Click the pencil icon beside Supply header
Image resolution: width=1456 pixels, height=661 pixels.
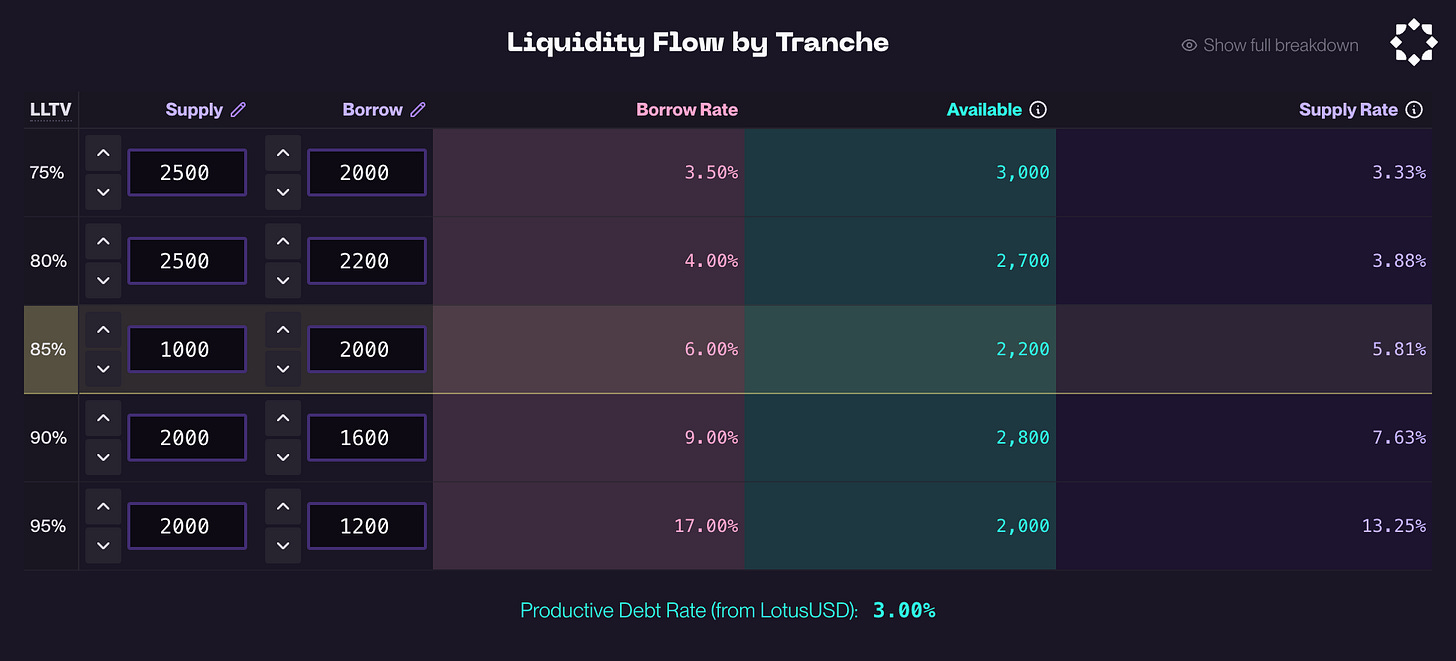pyautogui.click(x=238, y=110)
